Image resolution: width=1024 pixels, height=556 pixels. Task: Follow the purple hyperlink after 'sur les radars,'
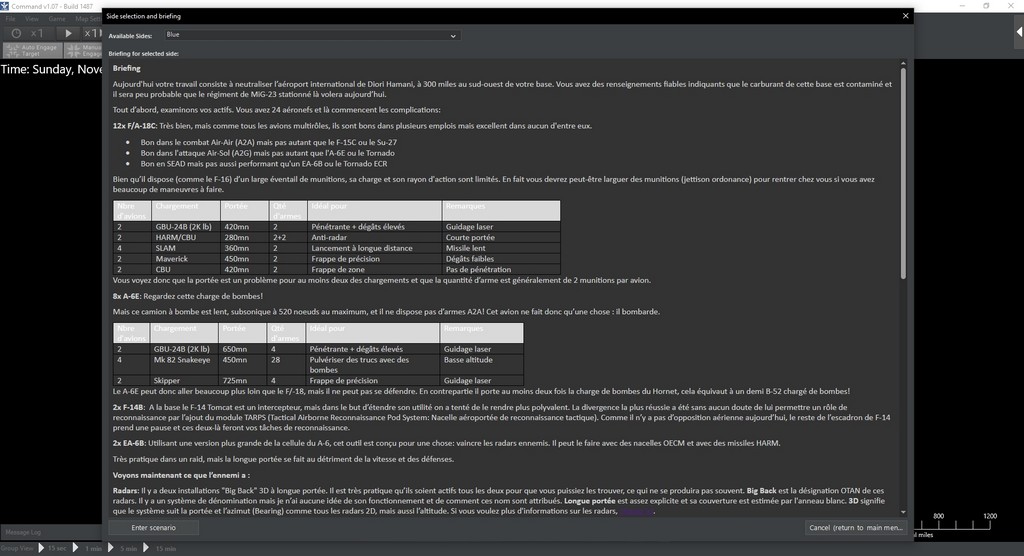tap(636, 511)
